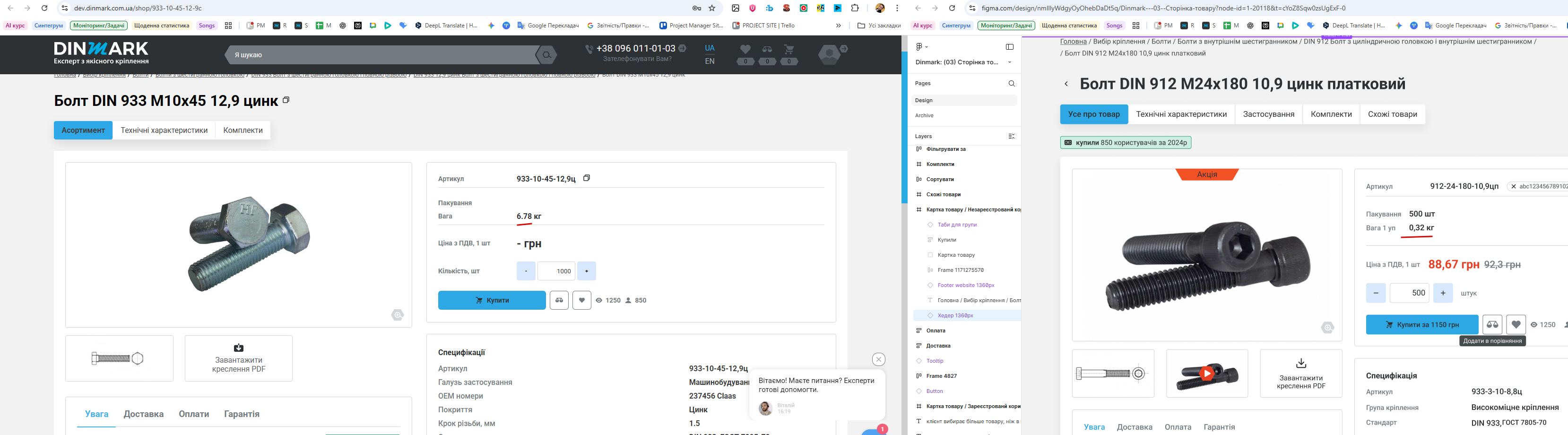This screenshot has height=435, width=1568.
Task: Toggle Figma sidebar panel icon
Action: coord(1009,47)
